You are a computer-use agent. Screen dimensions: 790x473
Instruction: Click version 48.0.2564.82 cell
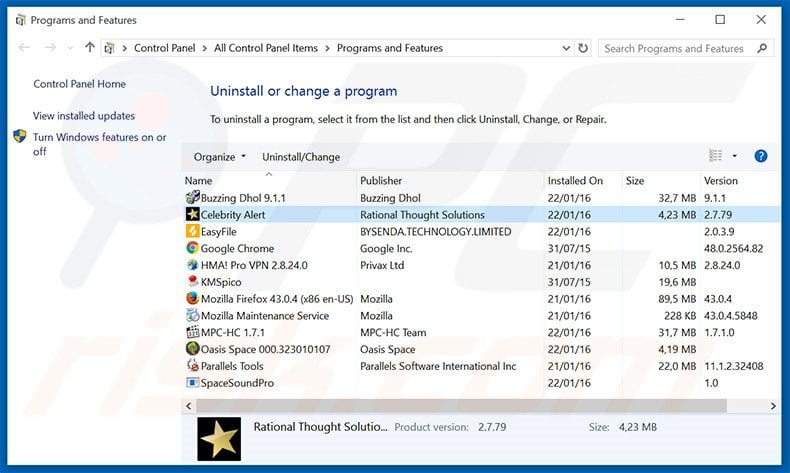point(733,248)
